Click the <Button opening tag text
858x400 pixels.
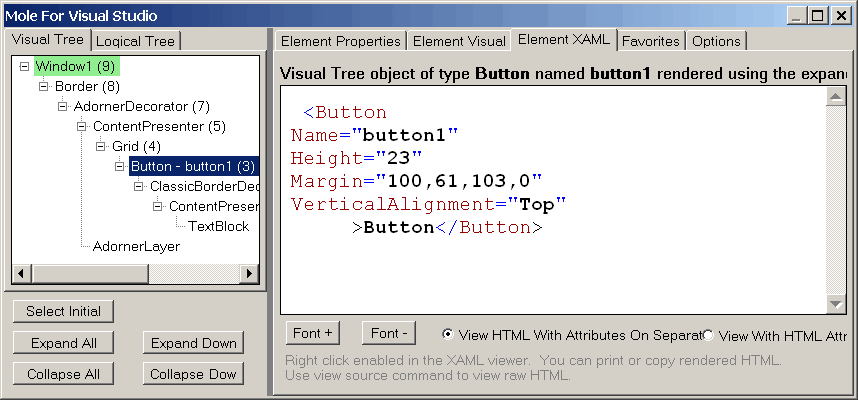coord(345,113)
